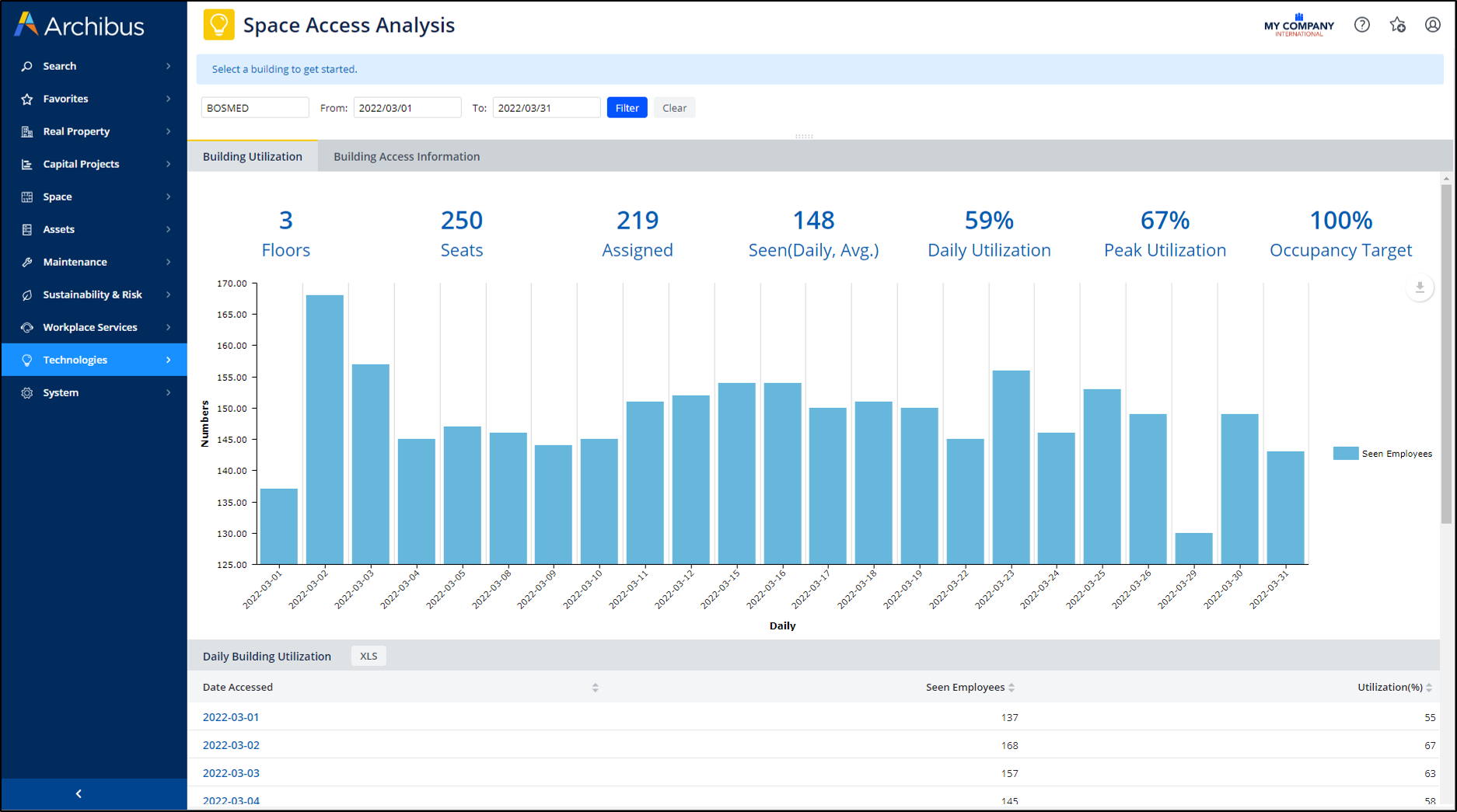
Task: Select the Building Utilization tab
Action: pyautogui.click(x=253, y=156)
